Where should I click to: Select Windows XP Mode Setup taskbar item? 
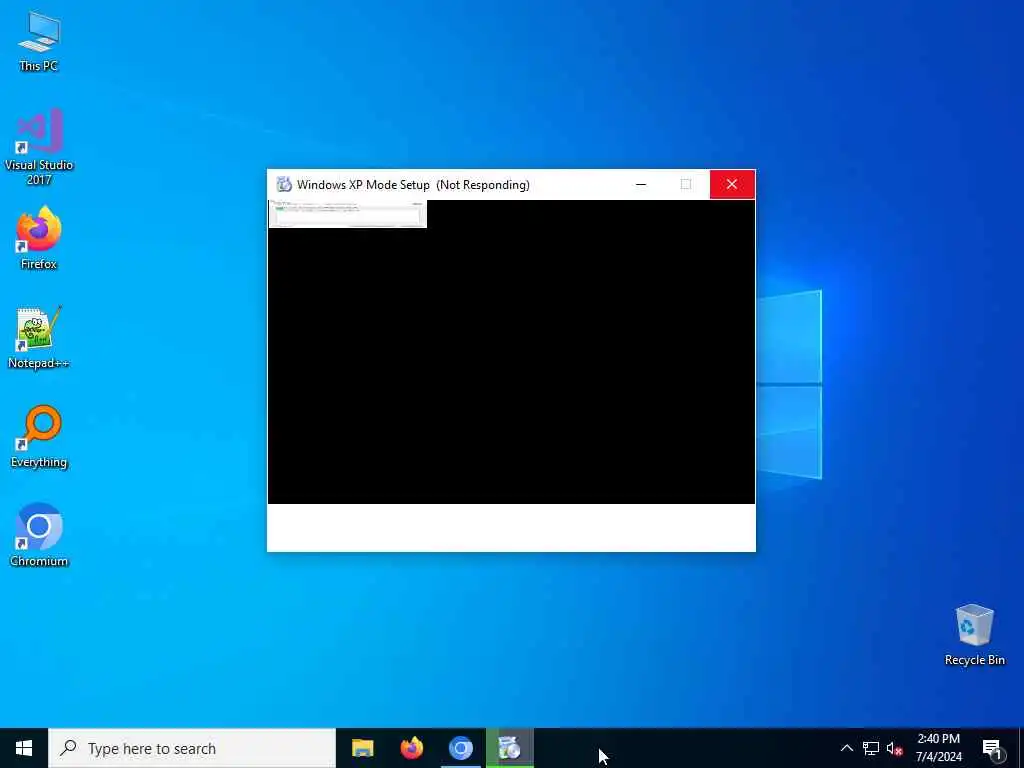pos(509,748)
